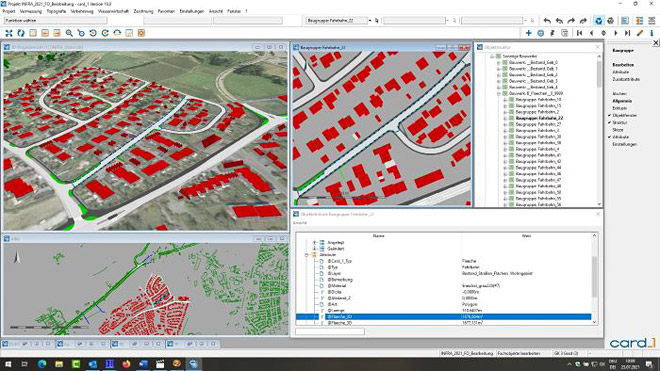Jump to first element with skip-back icon
This screenshot has height=371, width=660.
[580, 33]
